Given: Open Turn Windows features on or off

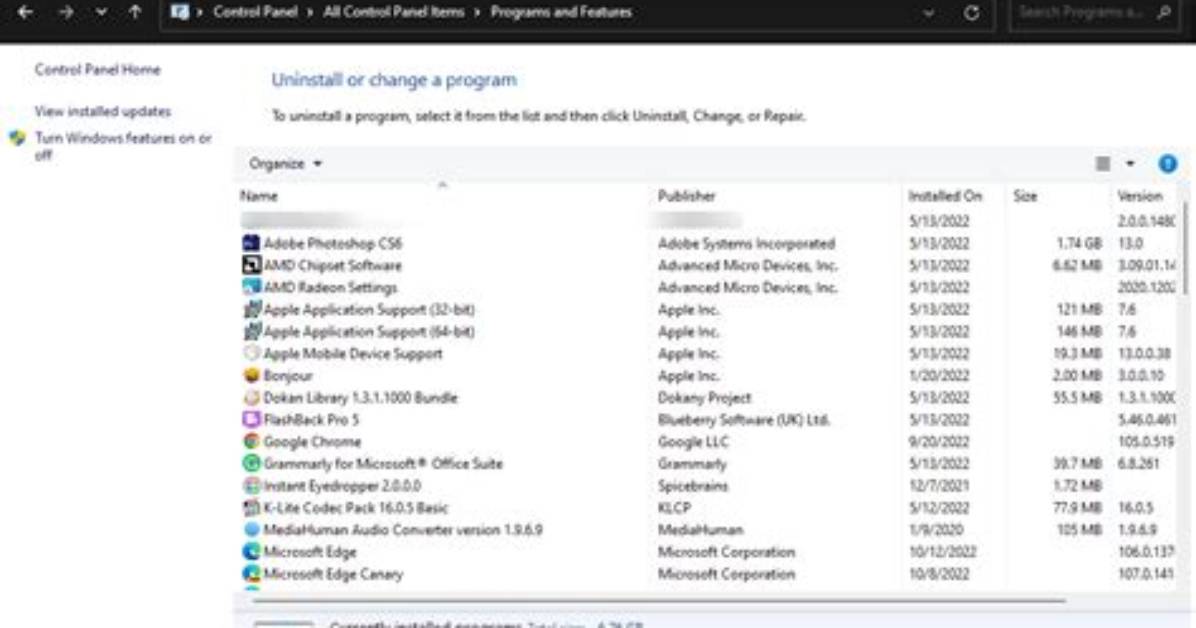Looking at the screenshot, I should 123,146.
